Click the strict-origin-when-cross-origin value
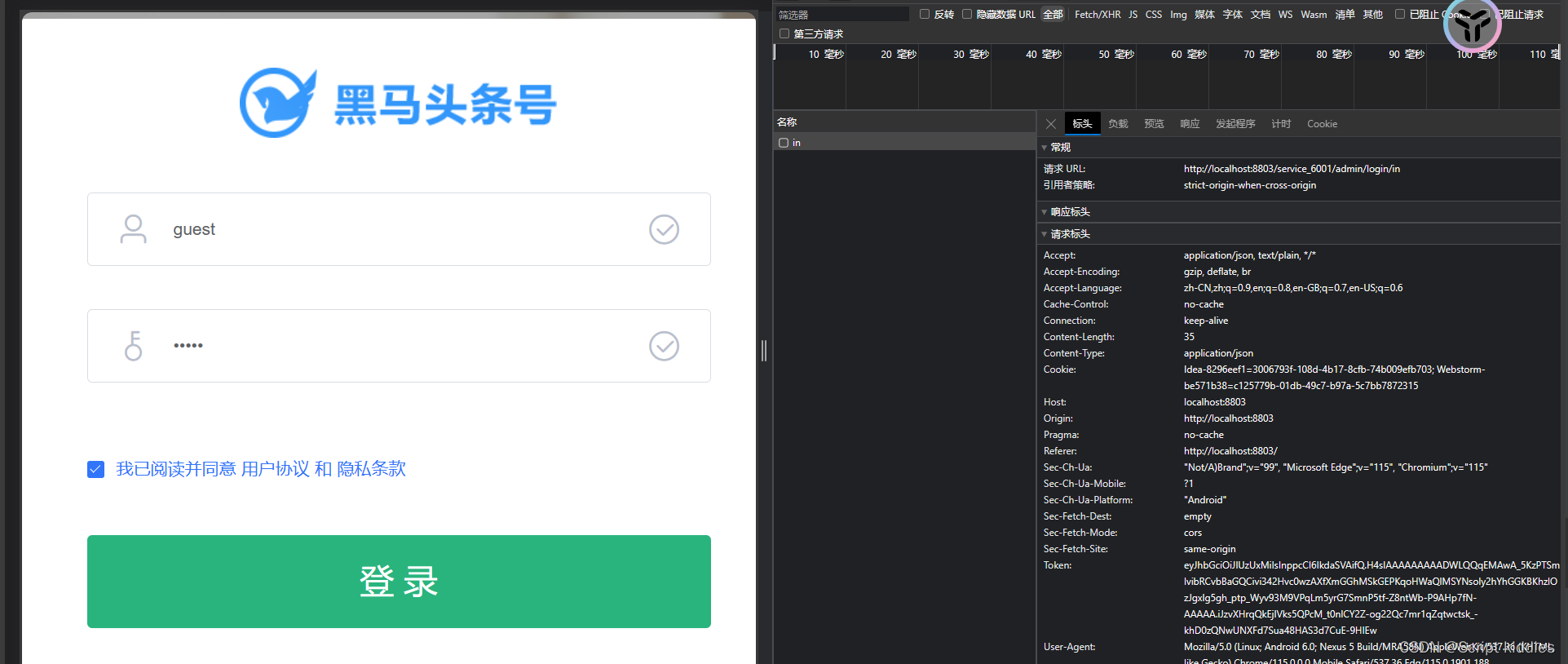Viewport: 1568px width, 664px height. (x=1250, y=185)
